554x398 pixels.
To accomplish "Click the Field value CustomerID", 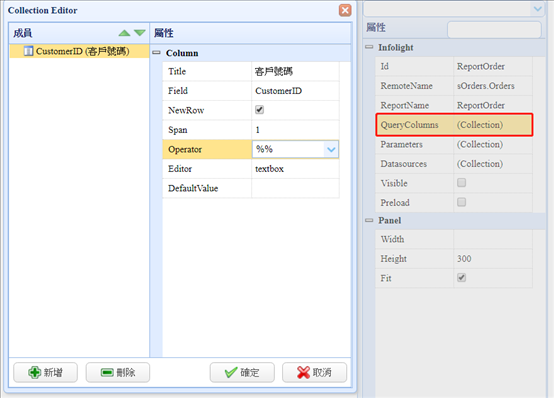I will (x=278, y=91).
